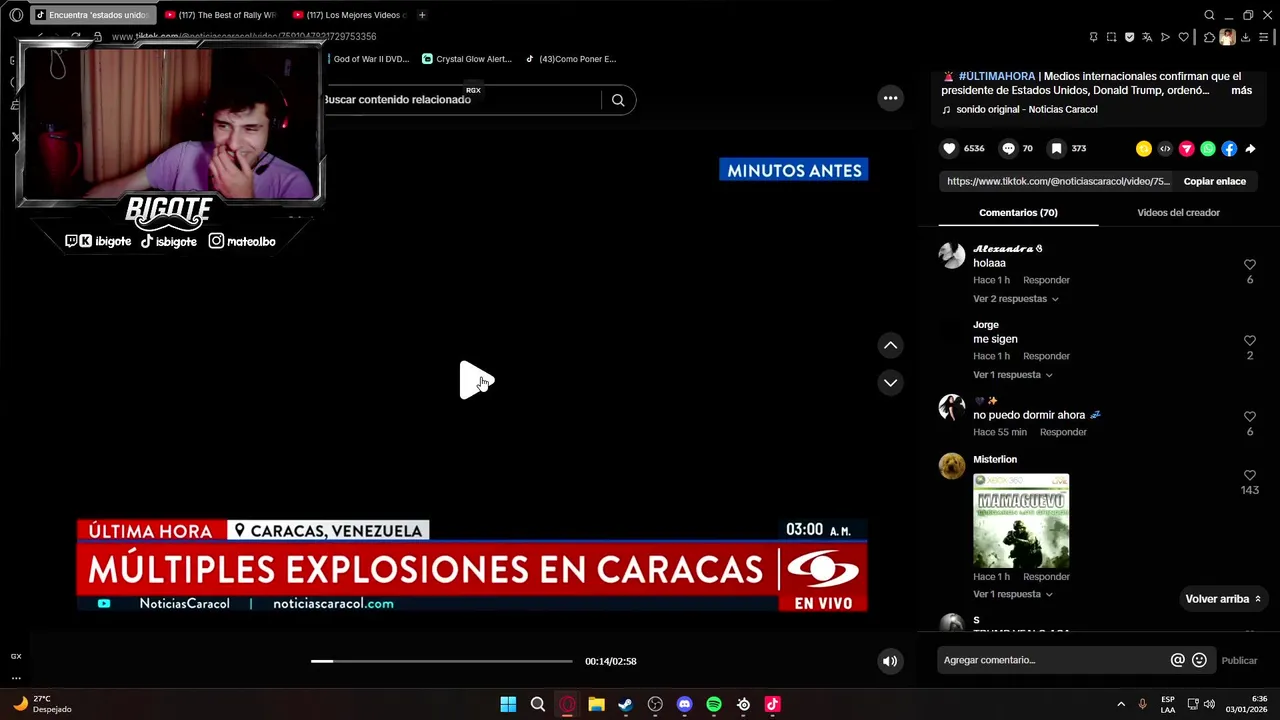Click Volver arriba to return to top
The image size is (1280, 720).
pyautogui.click(x=1223, y=599)
